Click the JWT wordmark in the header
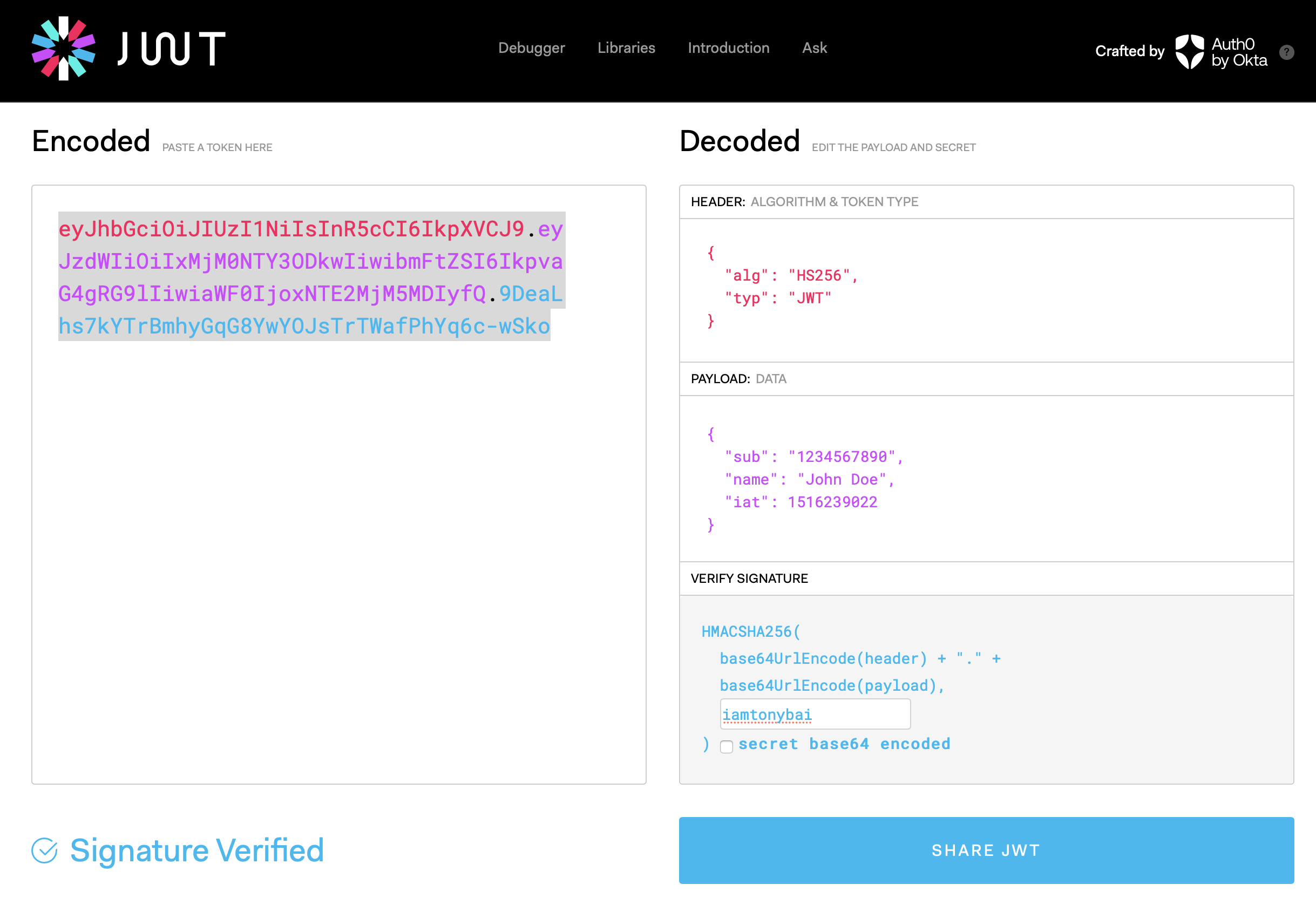 (x=172, y=49)
